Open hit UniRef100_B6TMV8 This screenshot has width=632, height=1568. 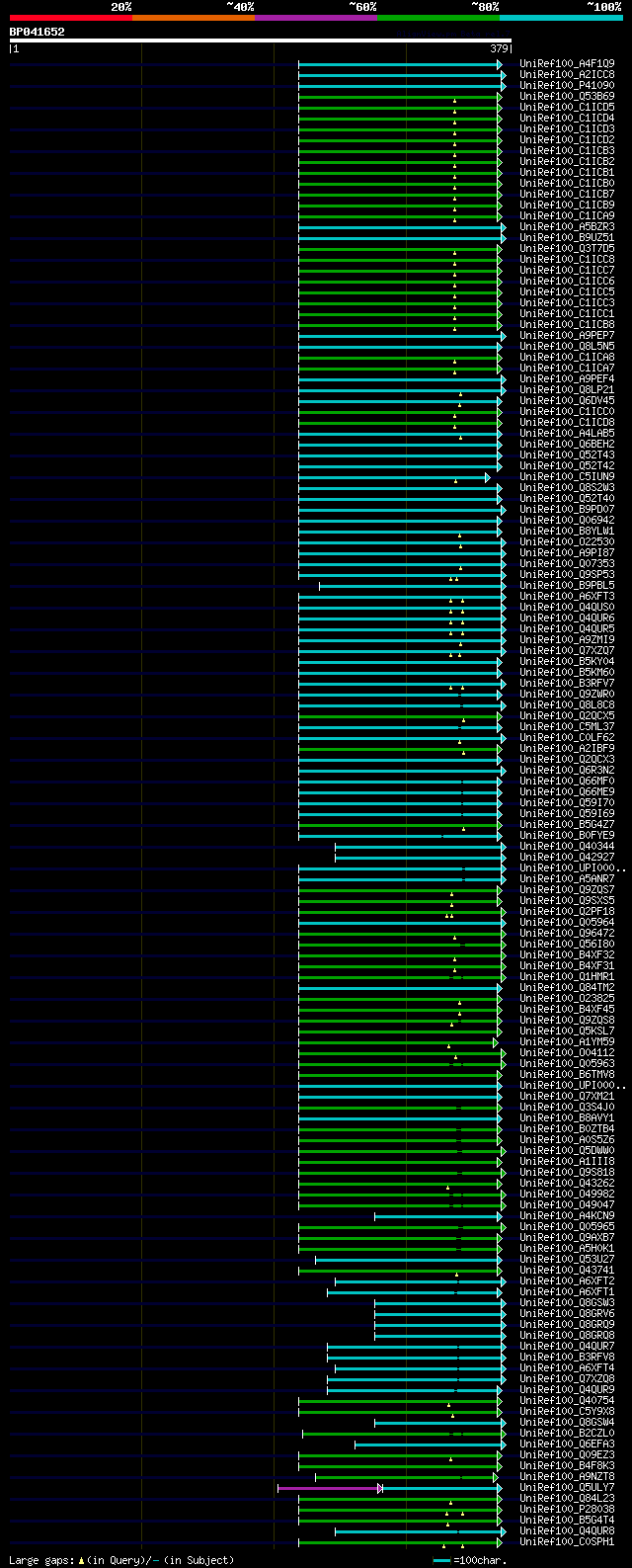tap(567, 1074)
